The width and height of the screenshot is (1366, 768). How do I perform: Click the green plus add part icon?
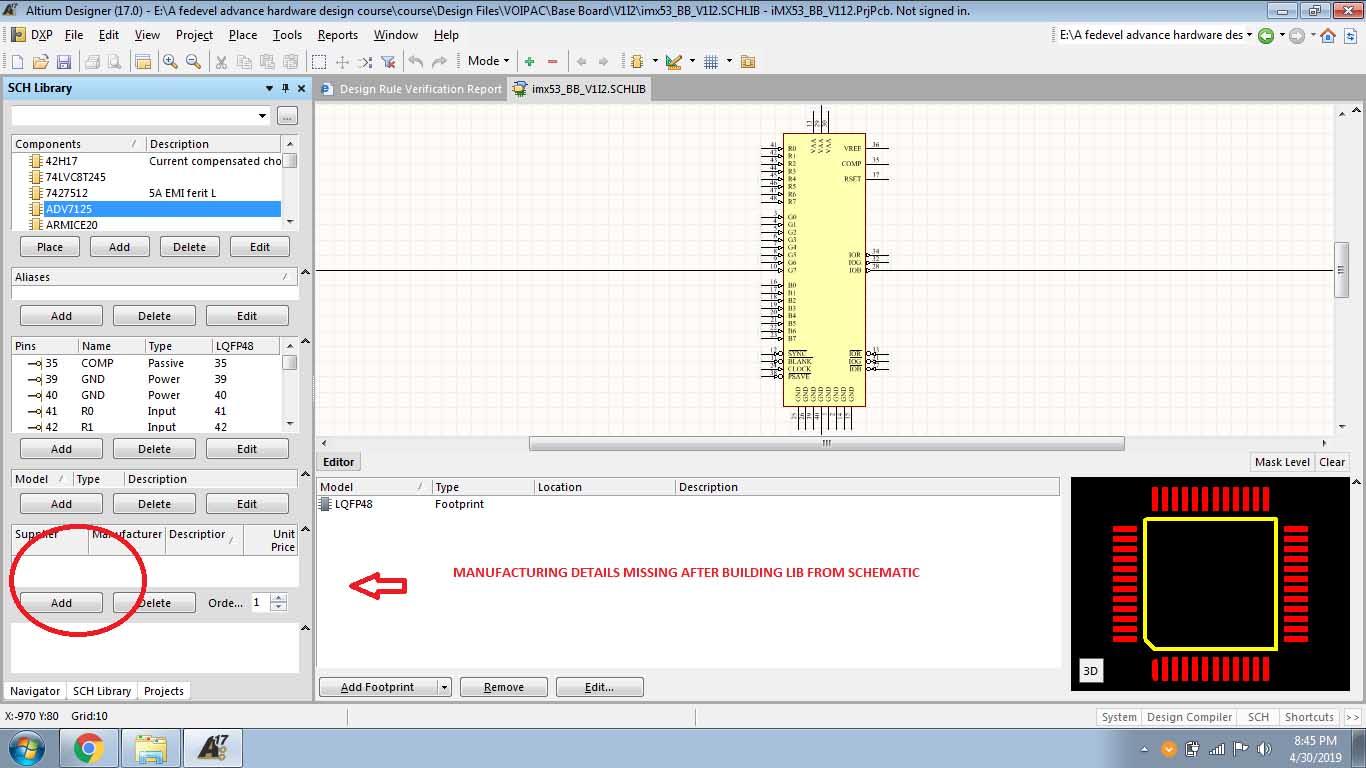point(529,62)
